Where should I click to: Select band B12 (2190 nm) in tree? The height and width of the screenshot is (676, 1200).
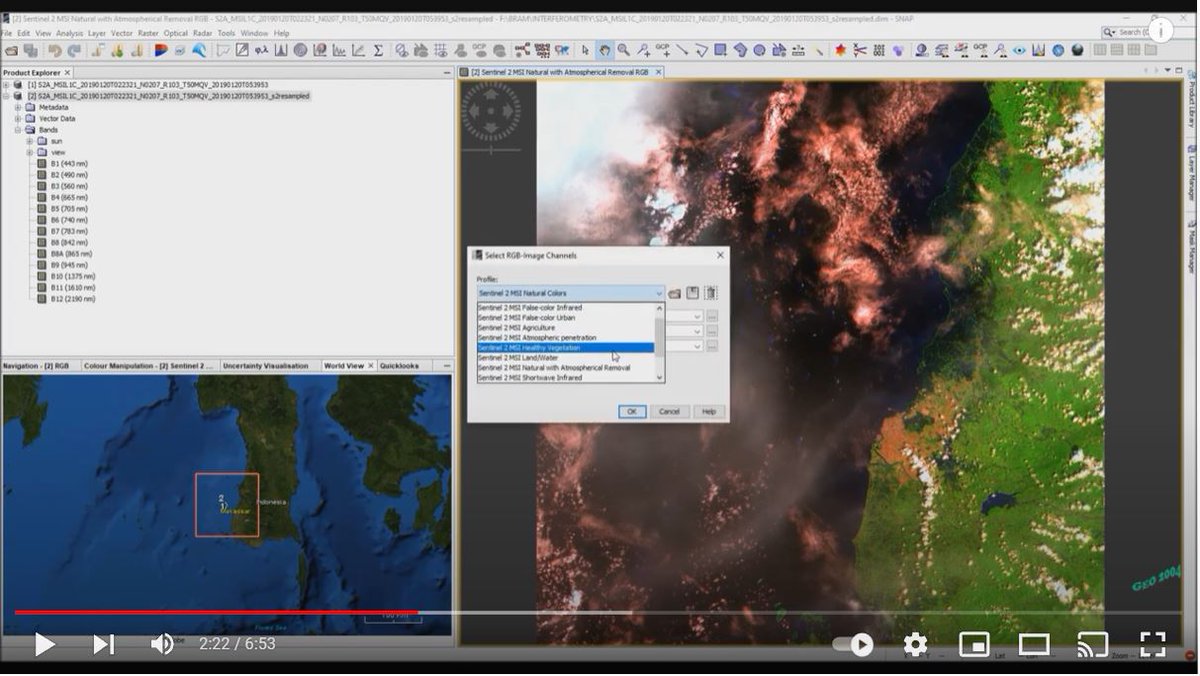coord(73,299)
